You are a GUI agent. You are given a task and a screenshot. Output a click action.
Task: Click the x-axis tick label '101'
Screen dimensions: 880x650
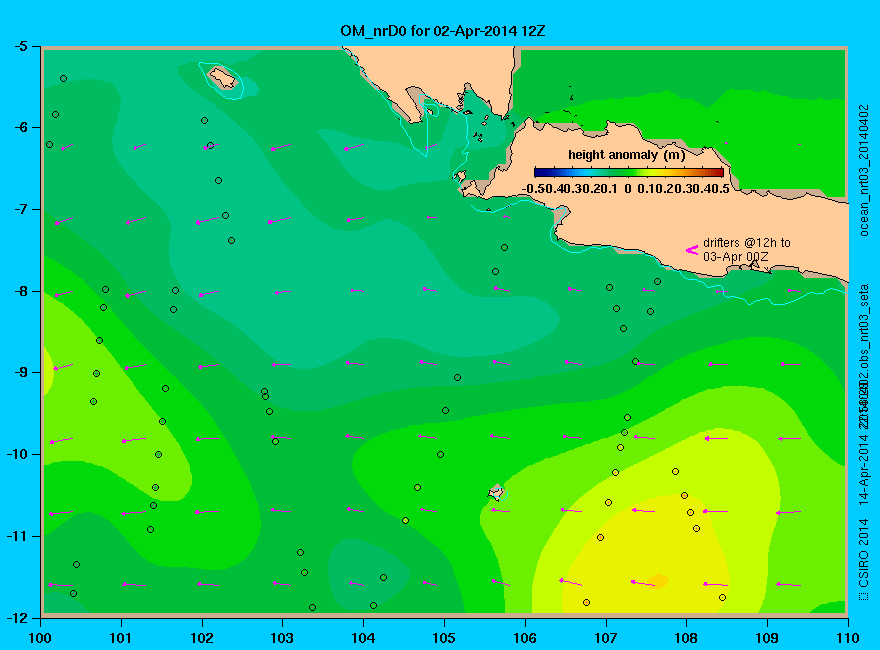(121, 638)
